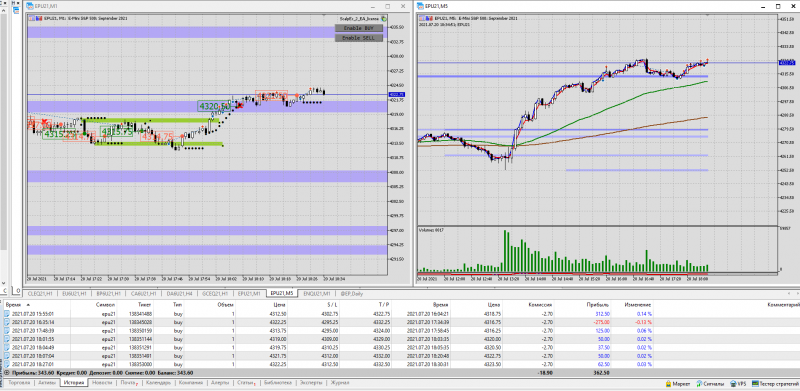The height and width of the screenshot is (391, 800).
Task: Click the deal icon for ticket 138345028
Action: coord(7,323)
